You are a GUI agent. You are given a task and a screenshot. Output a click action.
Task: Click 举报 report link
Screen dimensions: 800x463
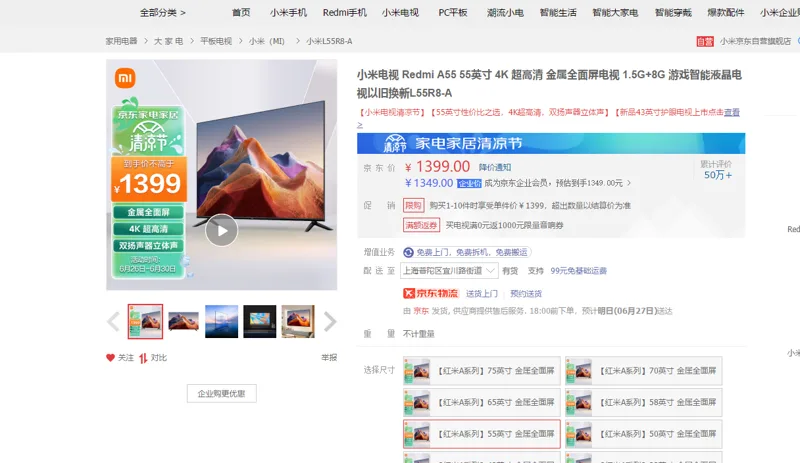(x=329, y=358)
